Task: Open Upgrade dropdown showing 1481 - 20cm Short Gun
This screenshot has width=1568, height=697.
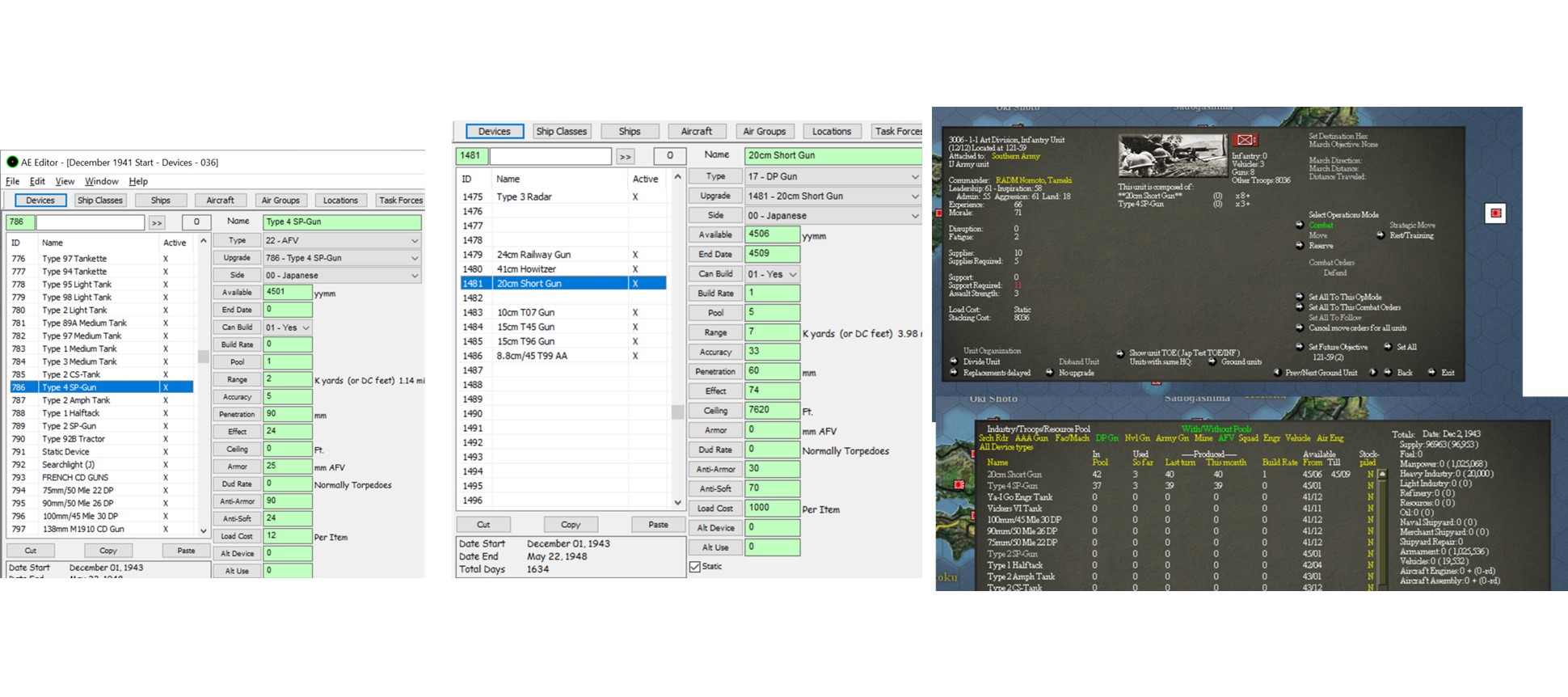Action: pyautogui.click(x=833, y=196)
